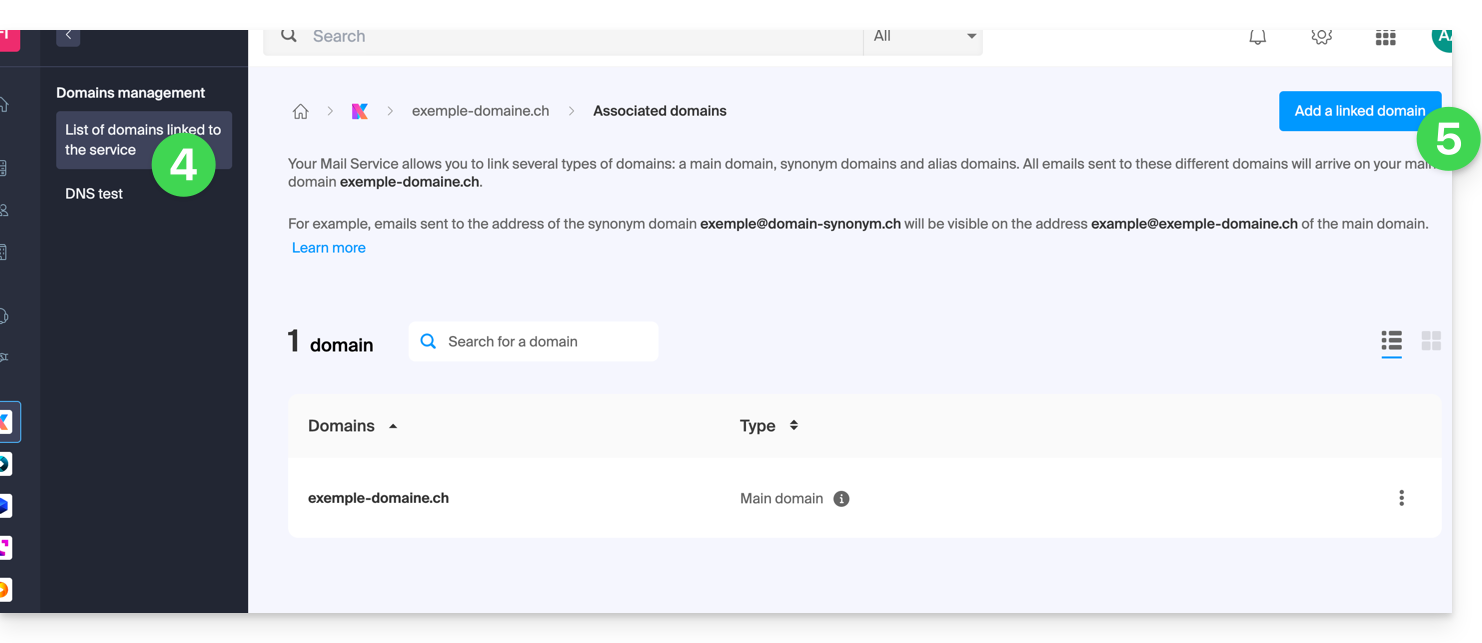The image size is (1482, 643).
Task: Open three-dot menu for exemple-domaine.ch
Action: pos(1401,498)
